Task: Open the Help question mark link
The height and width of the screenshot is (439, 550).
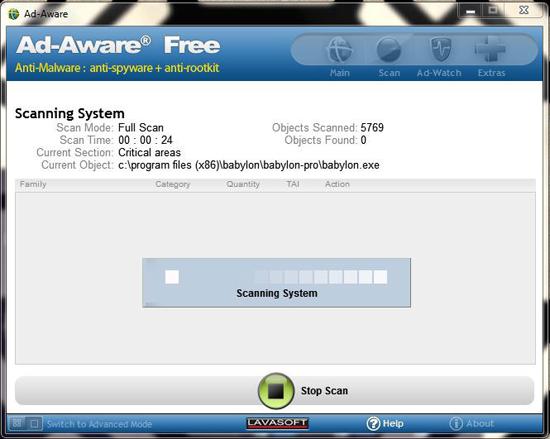Action: coord(385,424)
